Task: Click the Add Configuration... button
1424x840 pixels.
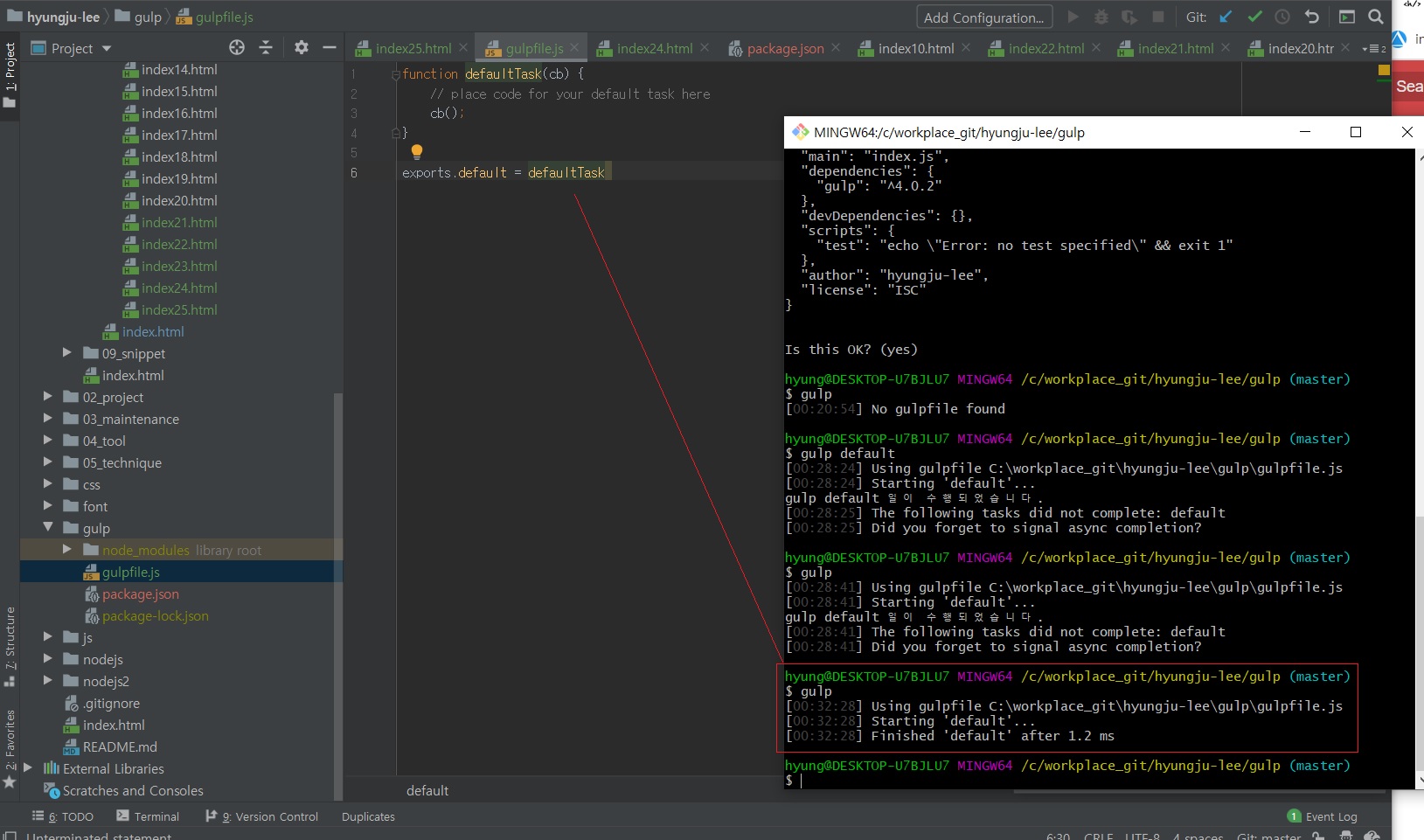Action: [x=983, y=17]
